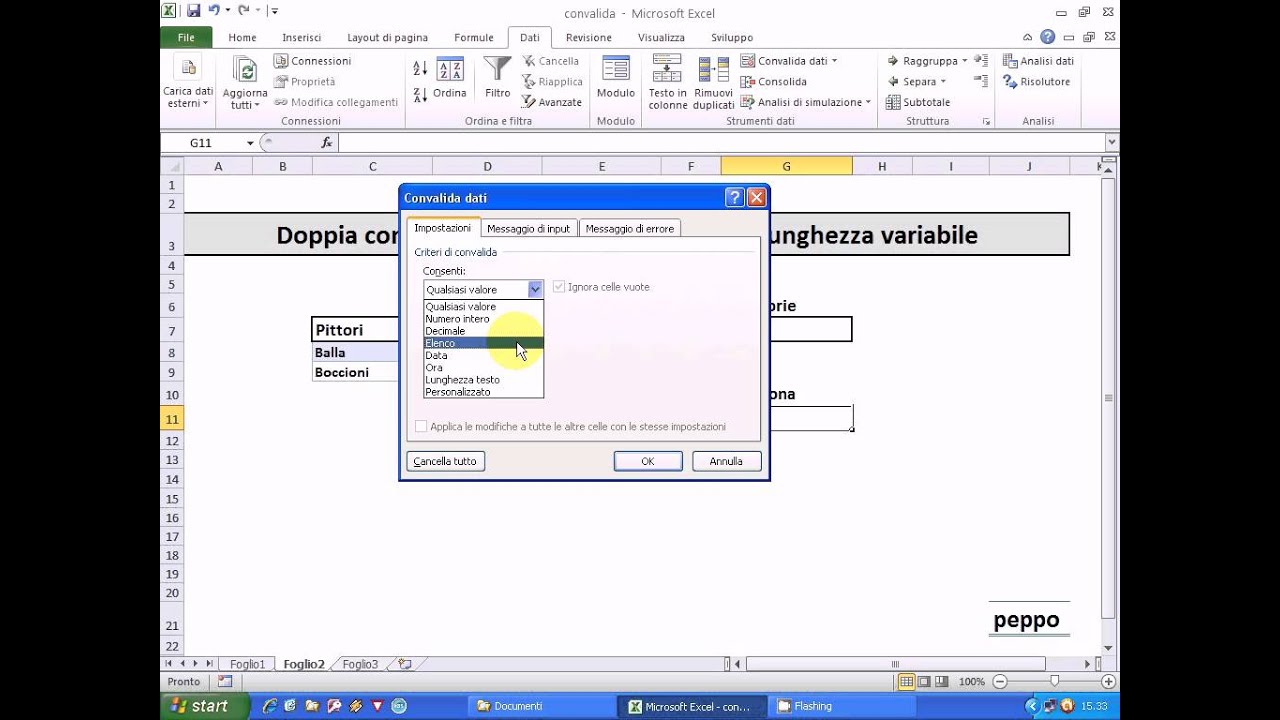Click the Analisi dati icon
The width and height of the screenshot is (1280, 720).
tap(1011, 61)
